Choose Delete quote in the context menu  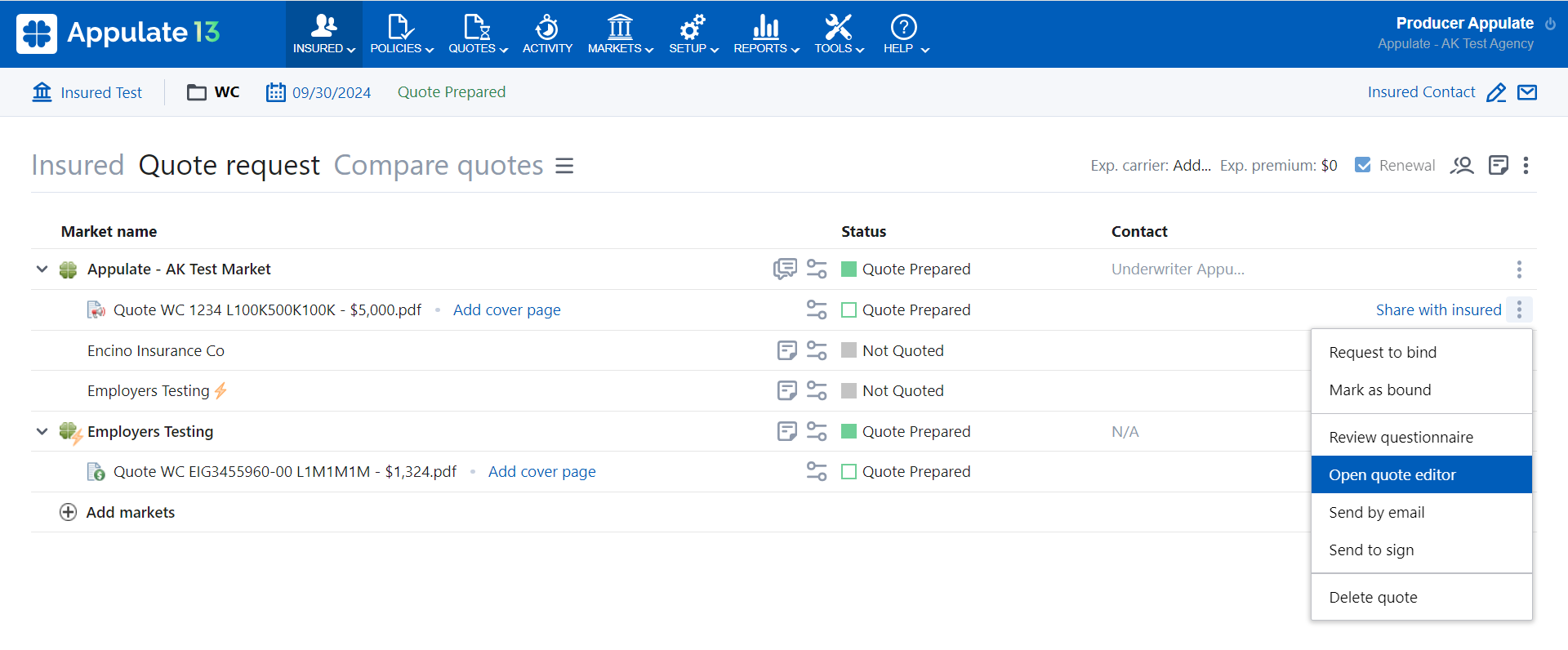coord(1373,597)
